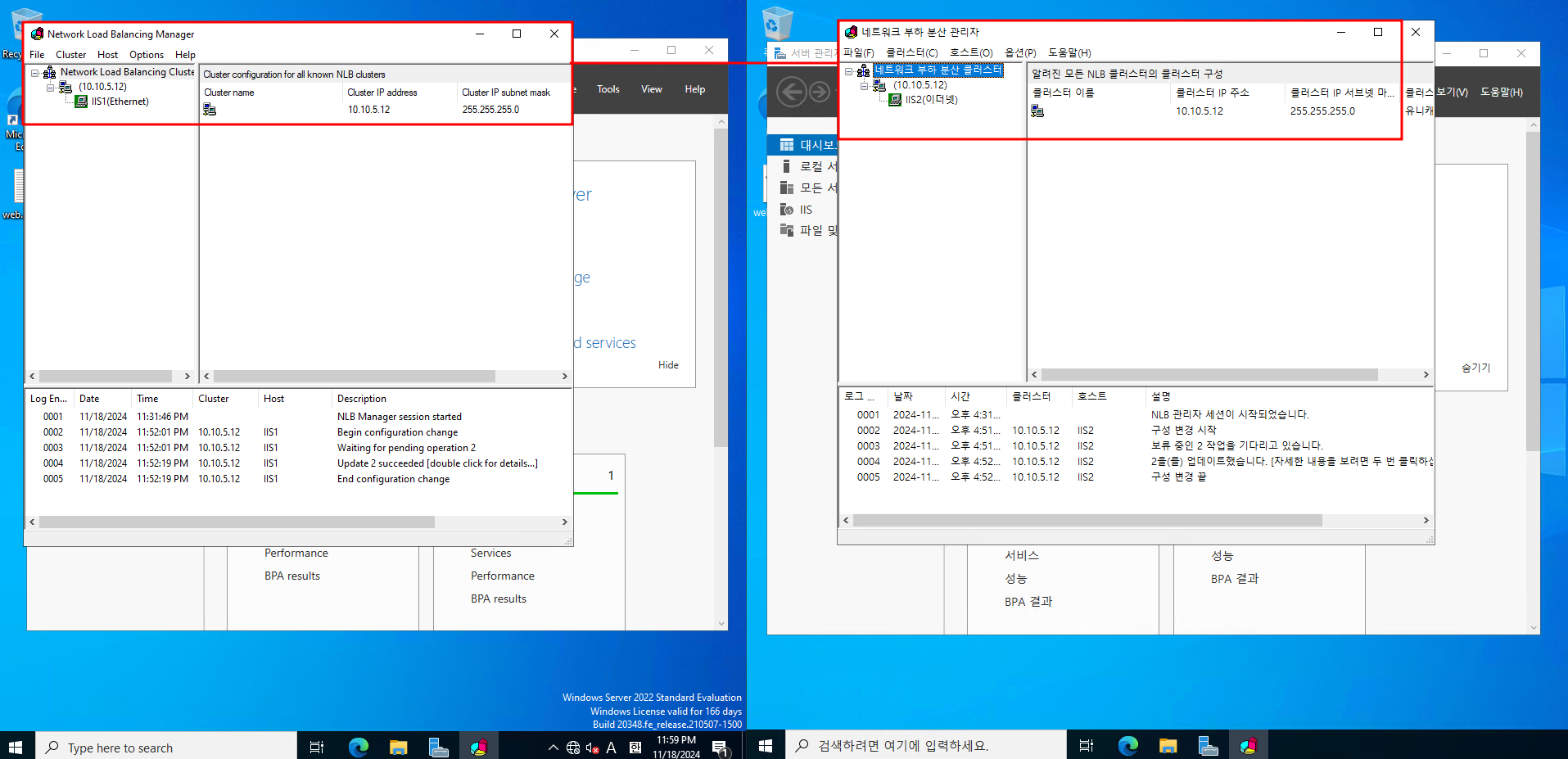The width and height of the screenshot is (1568, 759).
Task: Open Host menu in English NLB Manager
Action: [x=107, y=55]
